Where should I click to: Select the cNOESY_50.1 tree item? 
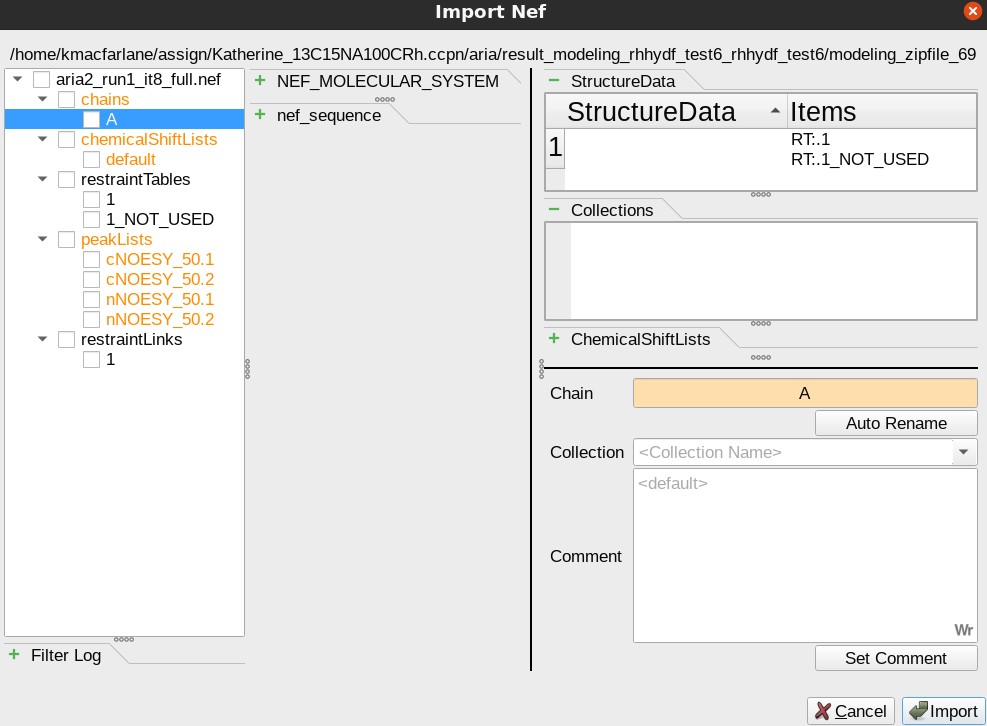pyautogui.click(x=160, y=259)
